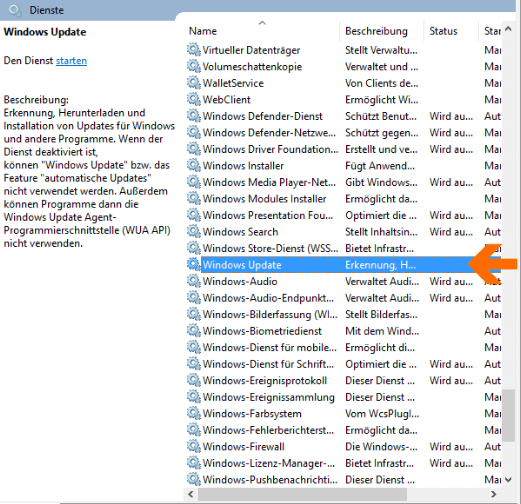Image resolution: width=521 pixels, height=504 pixels.
Task: Click description 'Erkennung, H...' of Windows Update
Action: [380, 265]
